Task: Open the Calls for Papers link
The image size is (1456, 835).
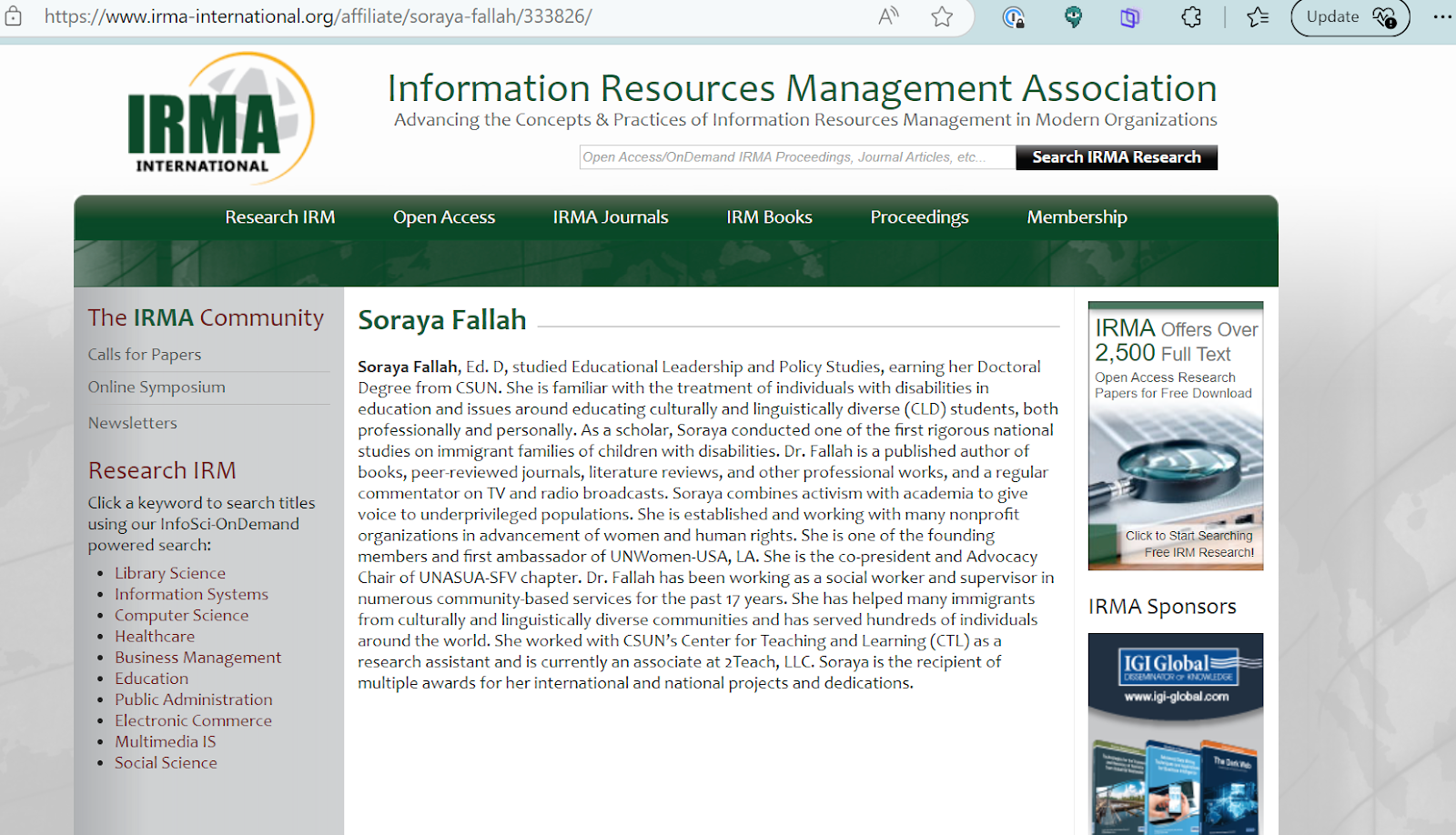Action: (x=145, y=355)
